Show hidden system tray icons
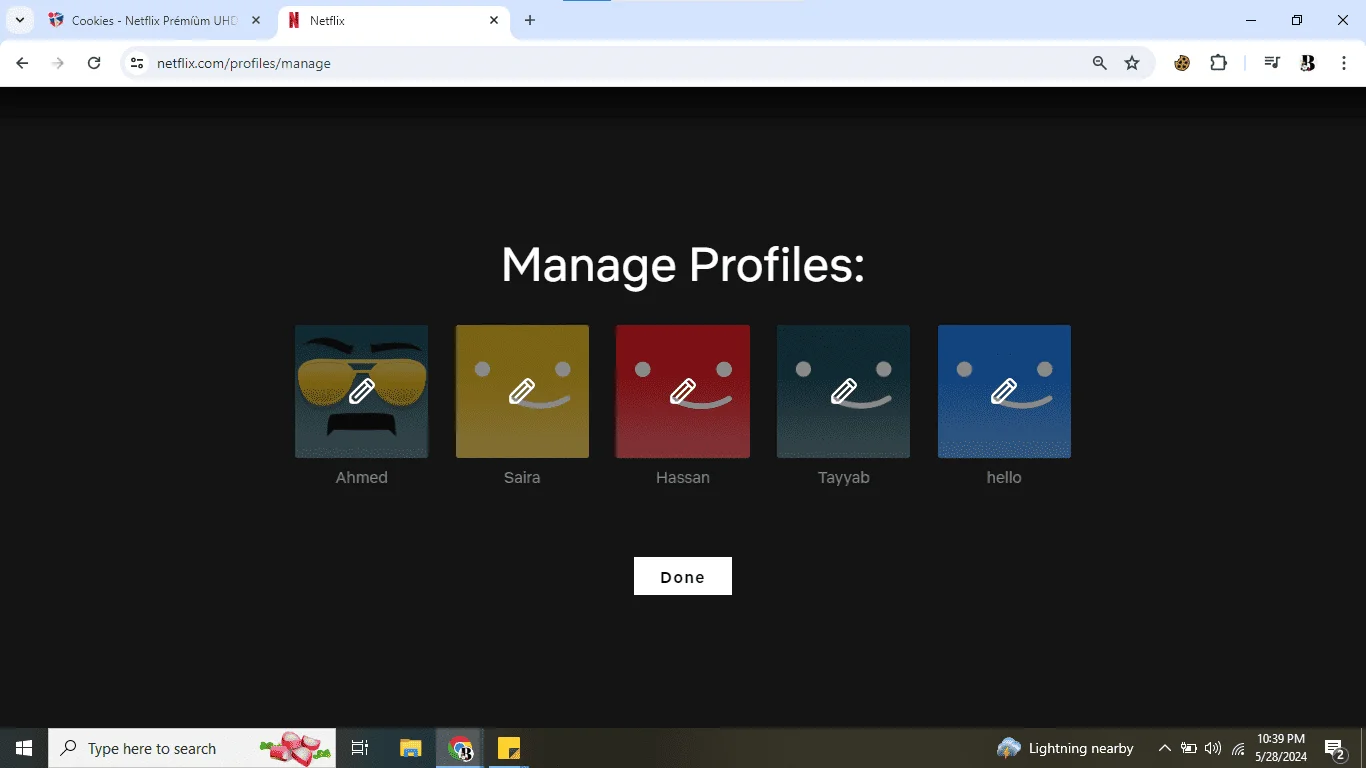The image size is (1366, 768). (x=1165, y=748)
